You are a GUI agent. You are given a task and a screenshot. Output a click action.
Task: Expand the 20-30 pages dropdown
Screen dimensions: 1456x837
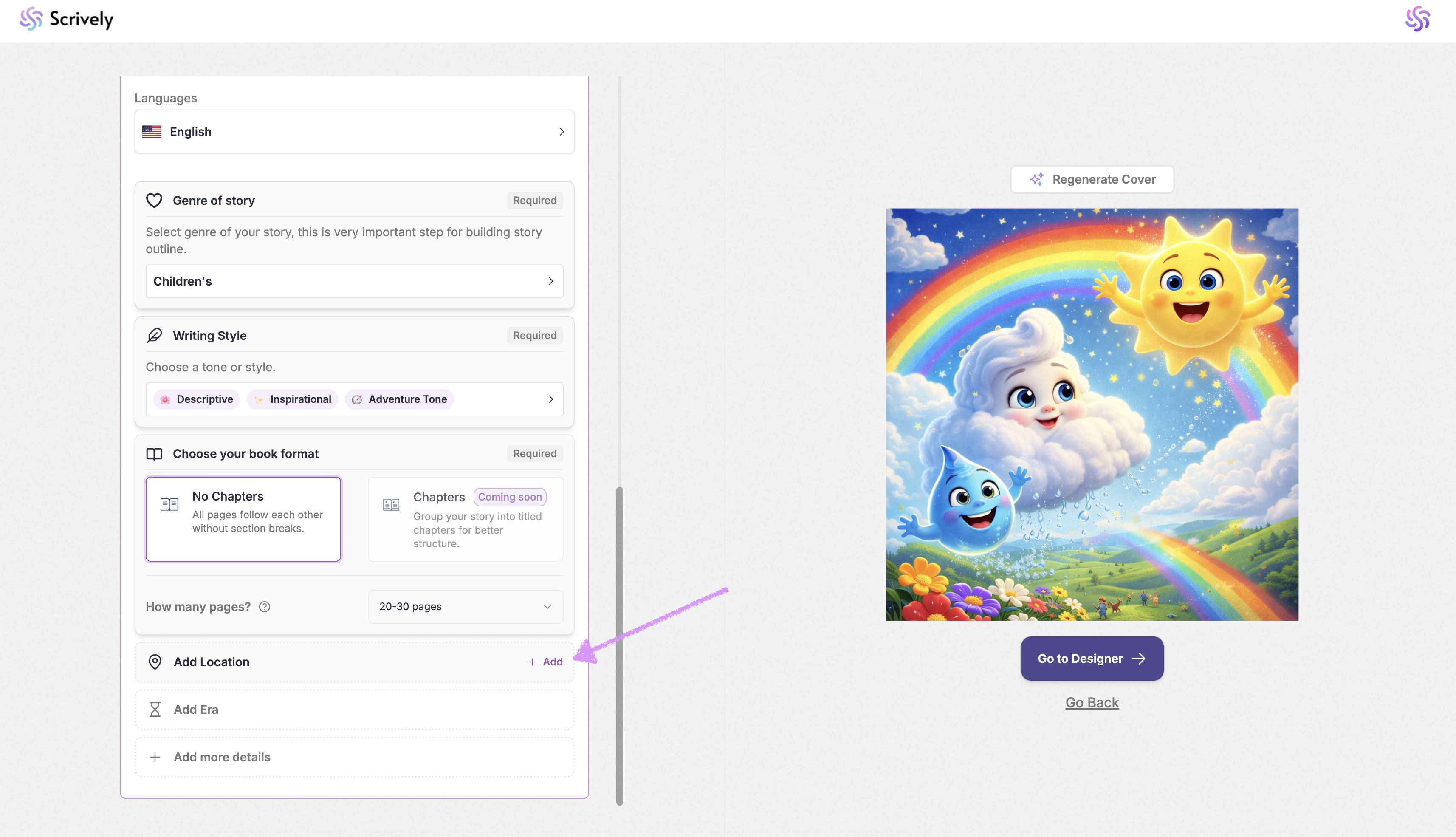pos(465,606)
